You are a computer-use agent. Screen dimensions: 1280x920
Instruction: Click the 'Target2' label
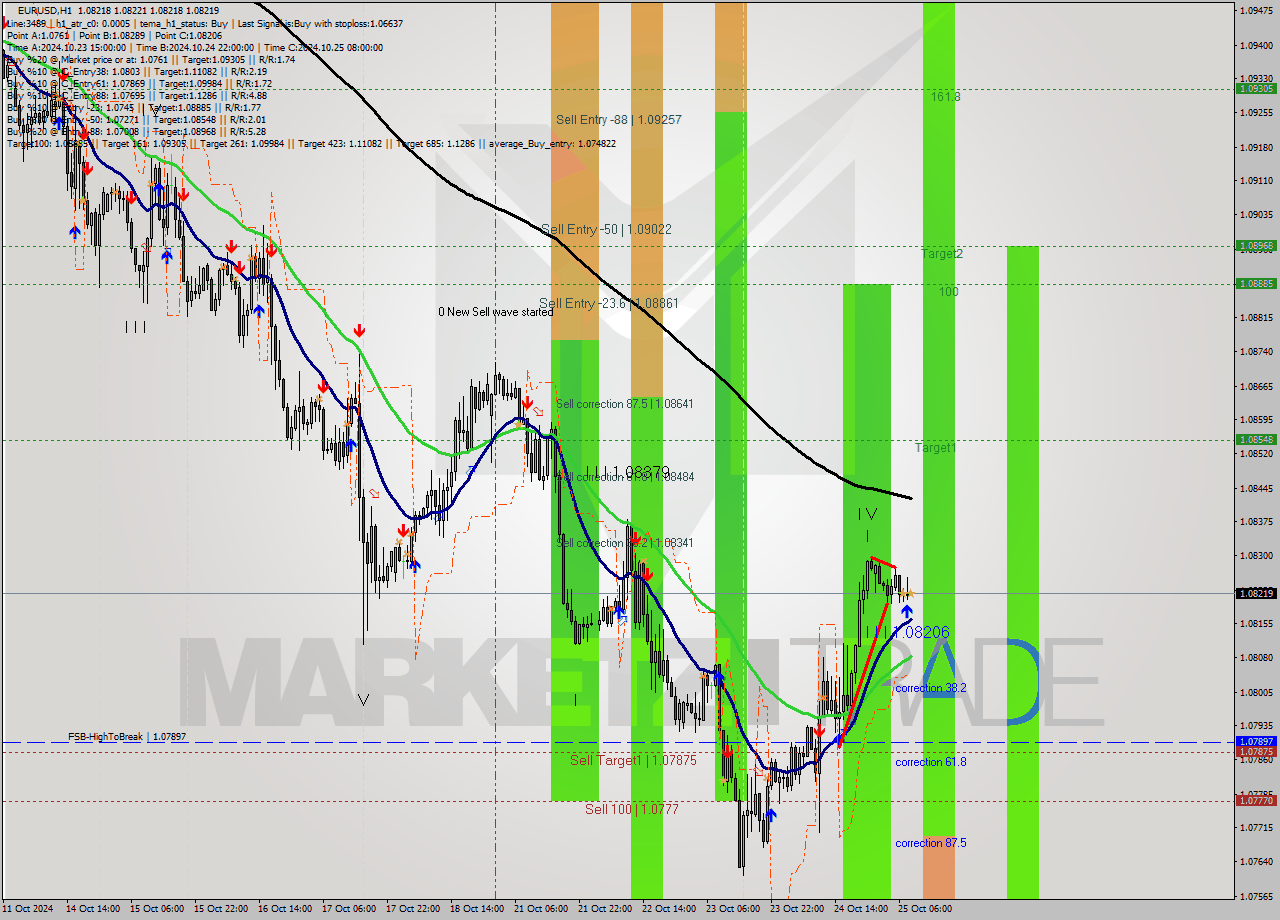click(942, 254)
